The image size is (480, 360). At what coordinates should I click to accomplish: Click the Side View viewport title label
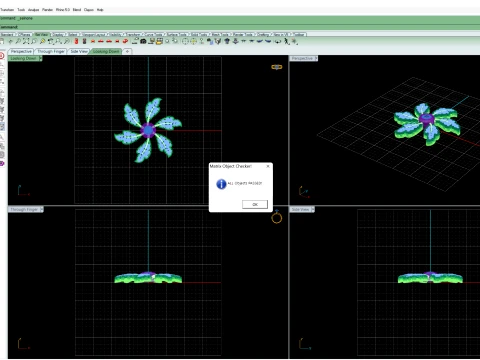click(300, 209)
